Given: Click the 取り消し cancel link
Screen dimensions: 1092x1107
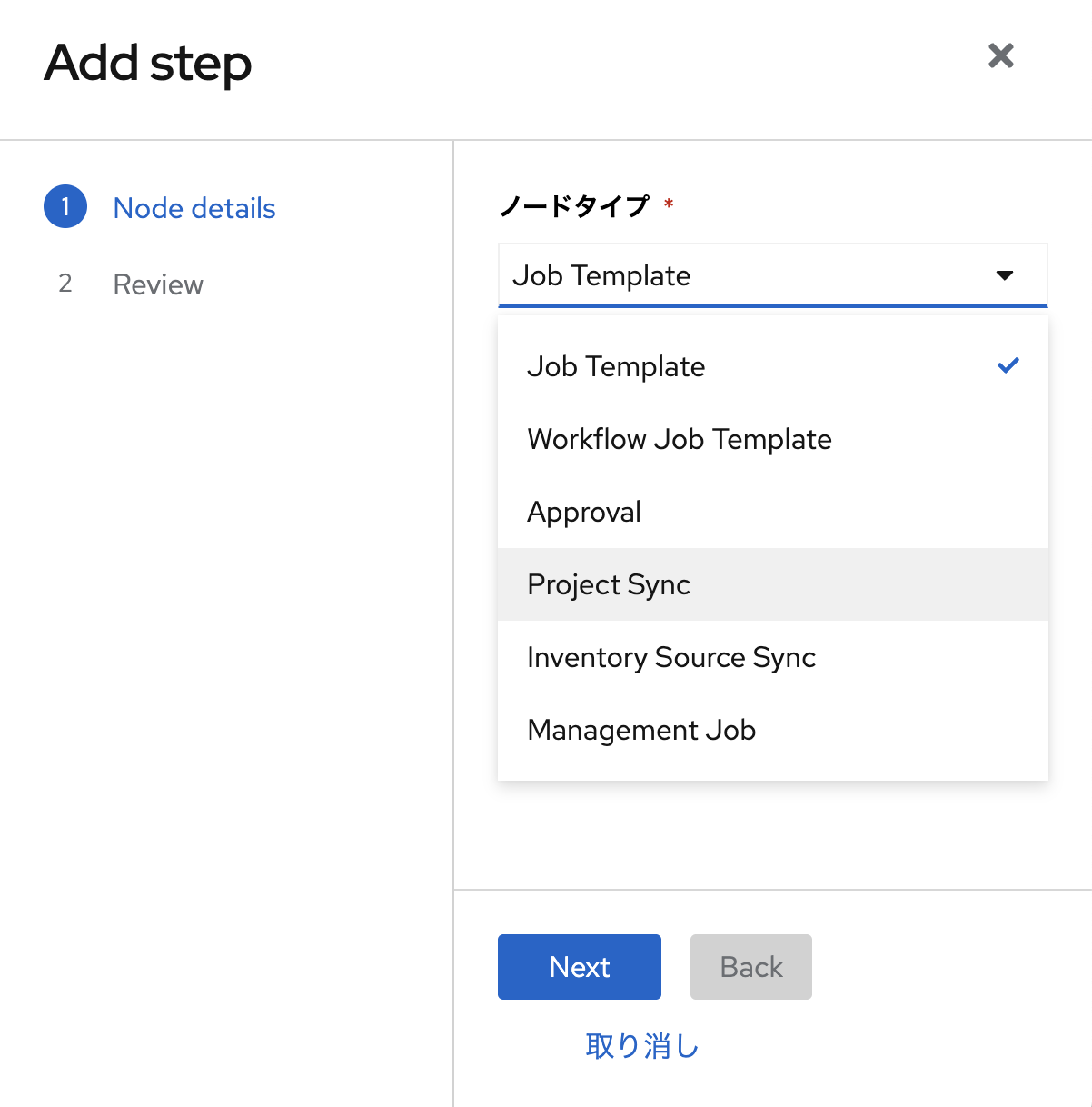Looking at the screenshot, I should 642,1046.
